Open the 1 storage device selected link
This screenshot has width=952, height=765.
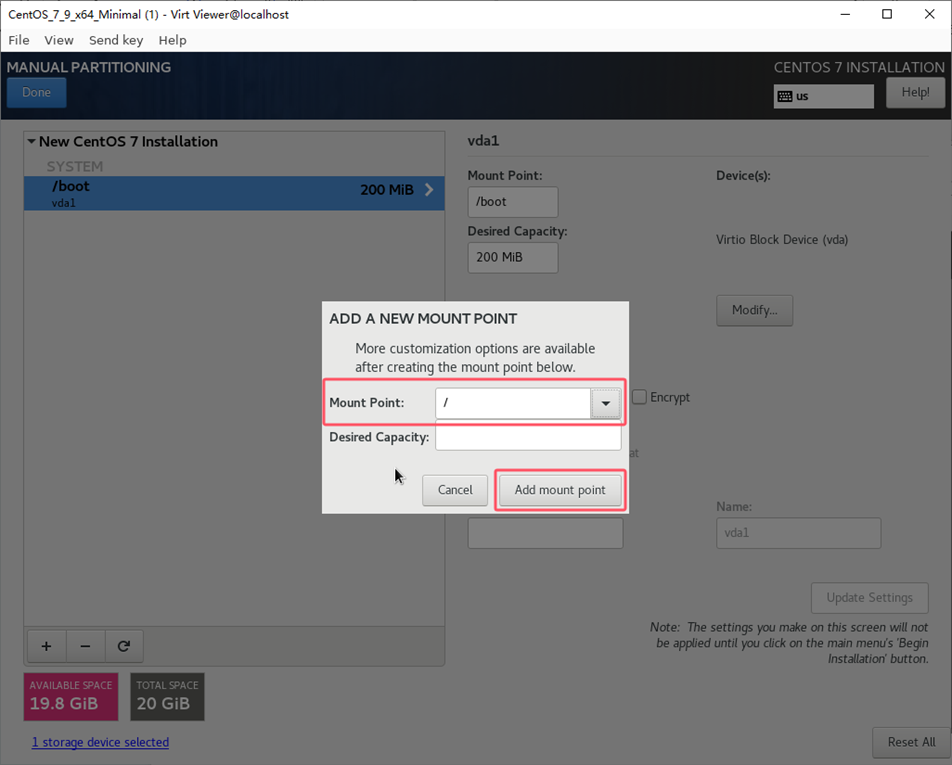(100, 742)
